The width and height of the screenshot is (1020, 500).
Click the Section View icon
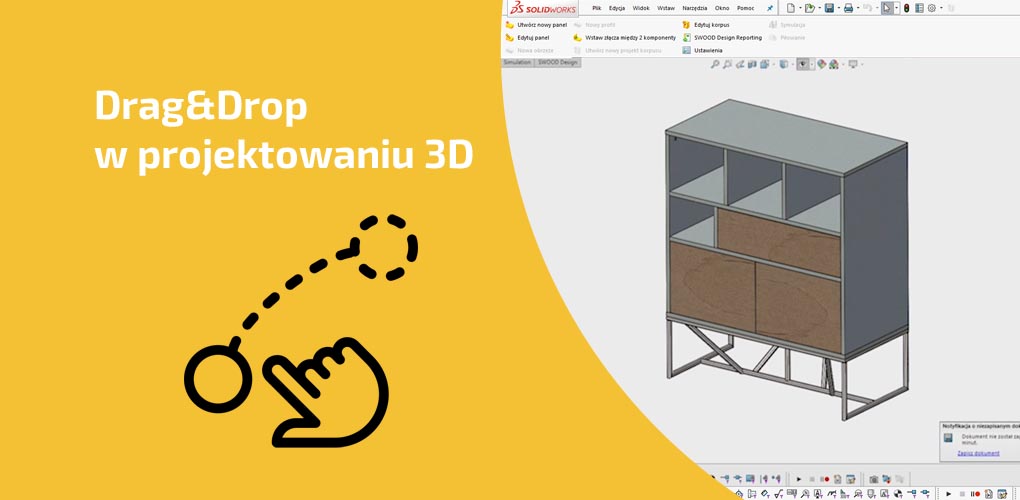pos(752,64)
